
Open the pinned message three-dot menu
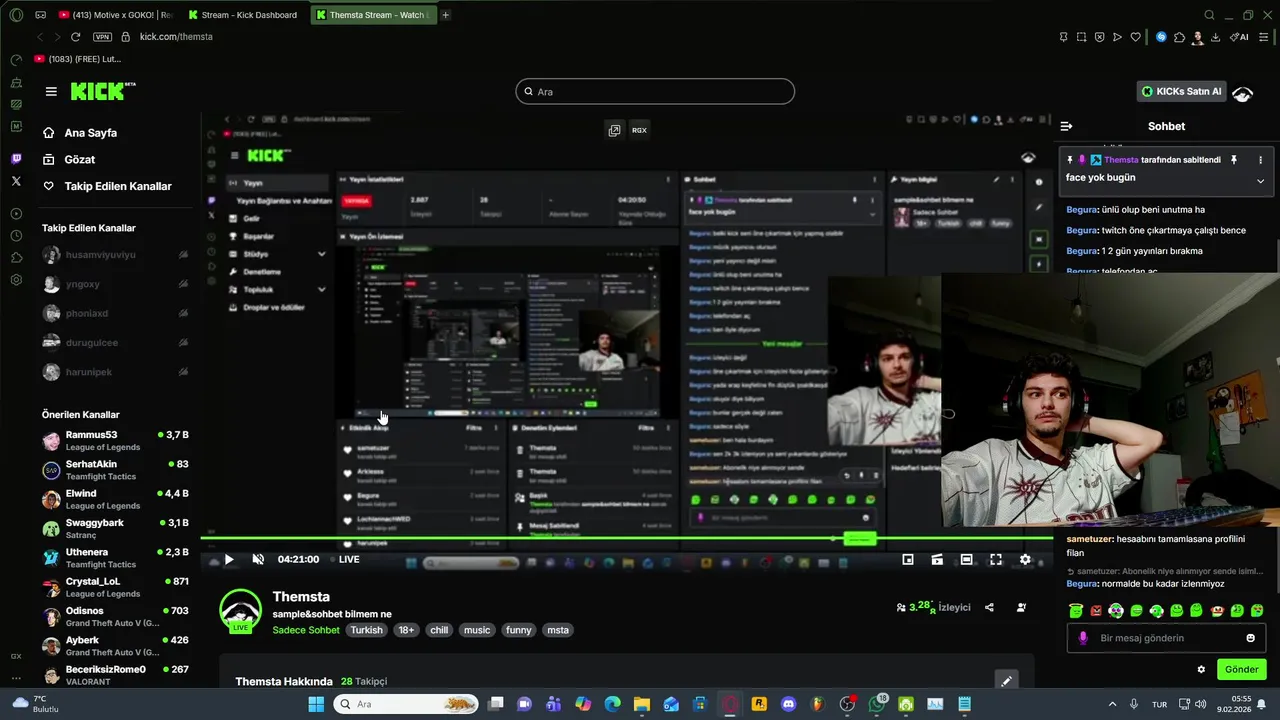(x=1260, y=160)
